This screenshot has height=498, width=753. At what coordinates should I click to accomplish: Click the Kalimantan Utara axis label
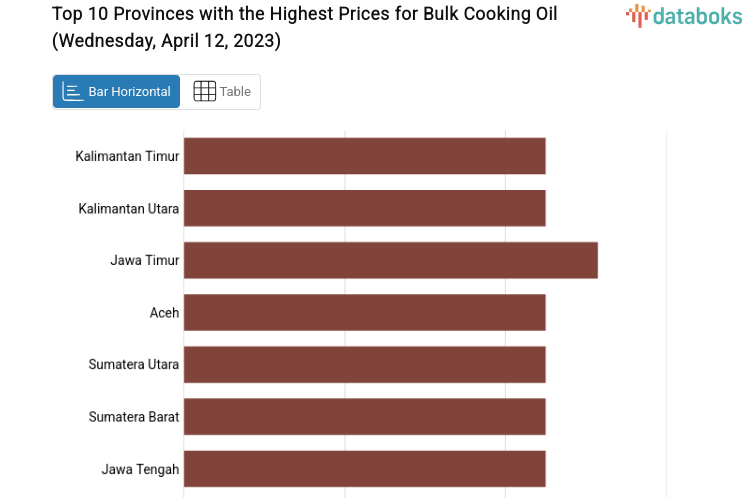click(x=129, y=208)
